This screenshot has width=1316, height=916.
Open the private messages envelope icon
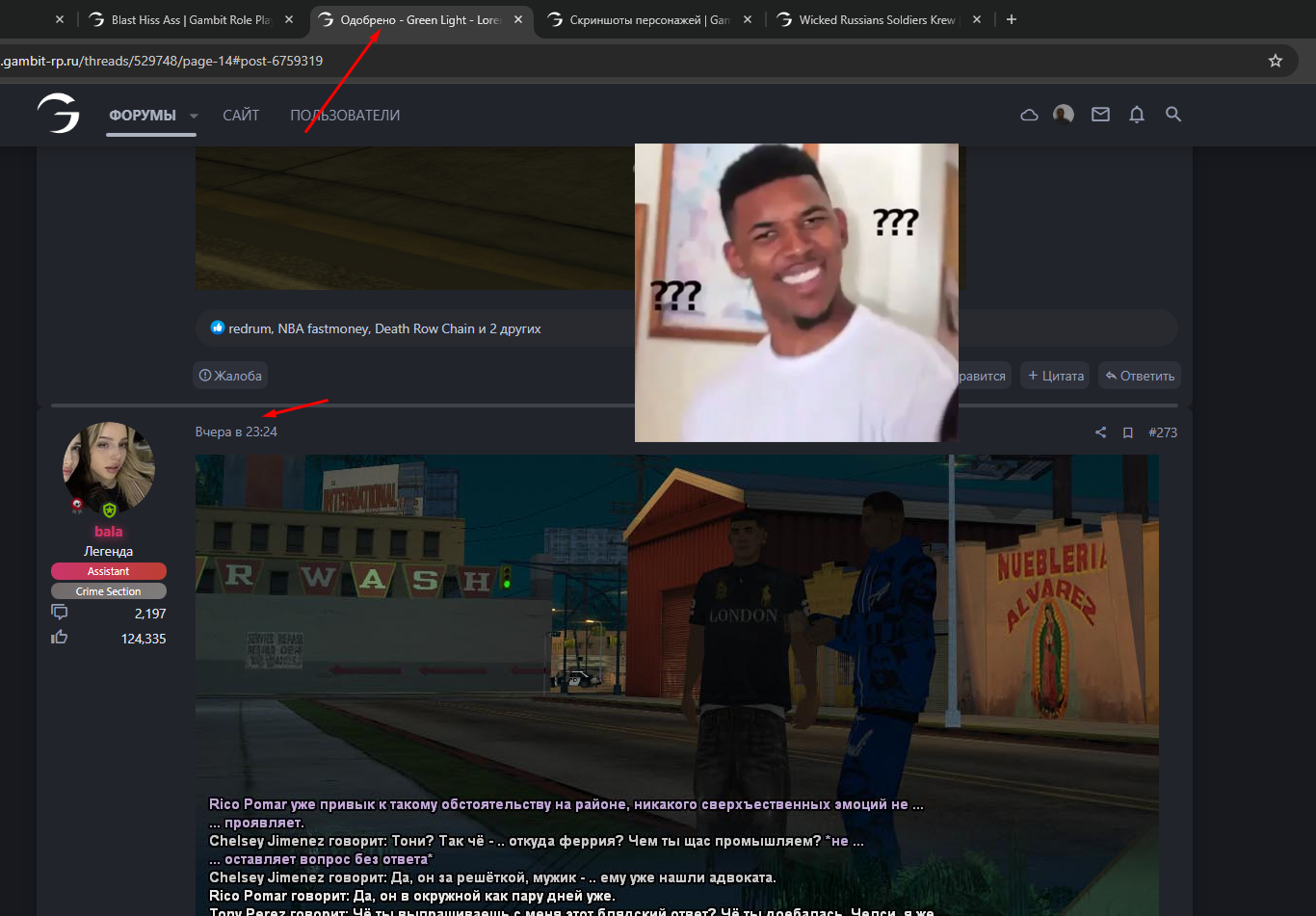coord(1100,115)
